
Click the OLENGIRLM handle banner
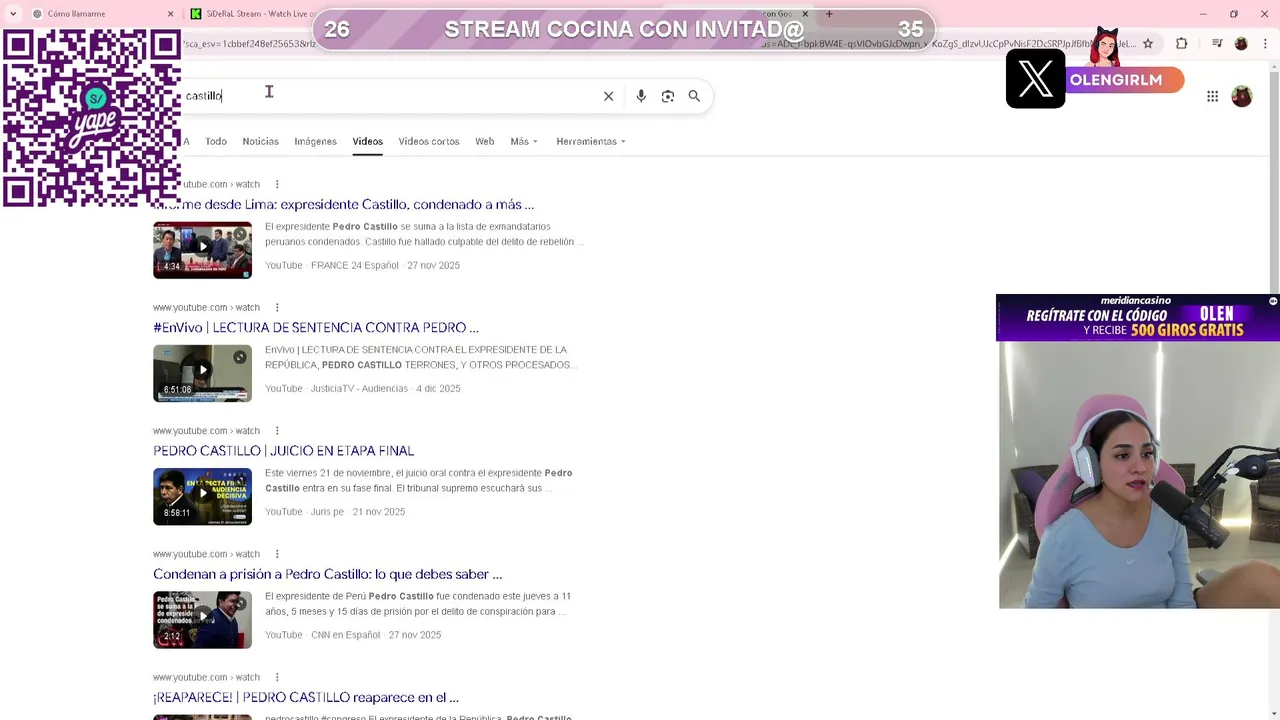(x=1124, y=80)
